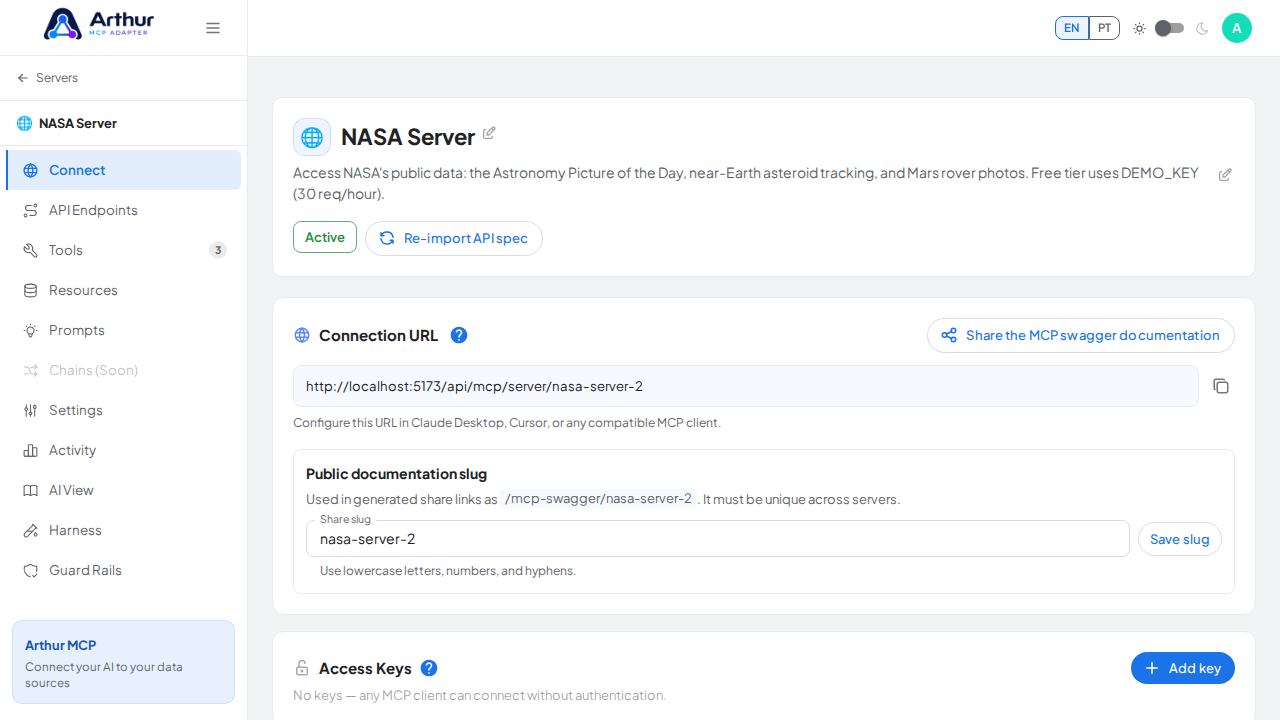The image size is (1280, 720).
Task: Switch language to PT
Action: tap(1104, 28)
